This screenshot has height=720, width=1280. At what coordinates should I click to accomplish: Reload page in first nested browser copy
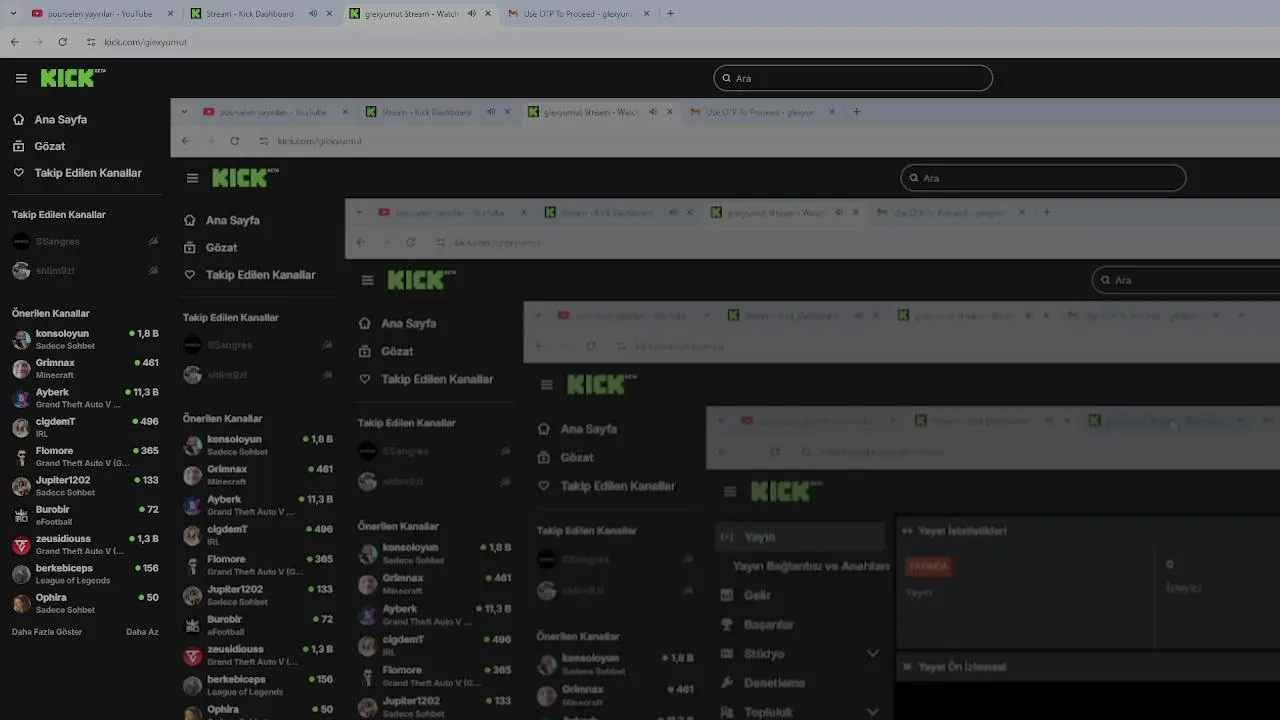[x=235, y=141]
